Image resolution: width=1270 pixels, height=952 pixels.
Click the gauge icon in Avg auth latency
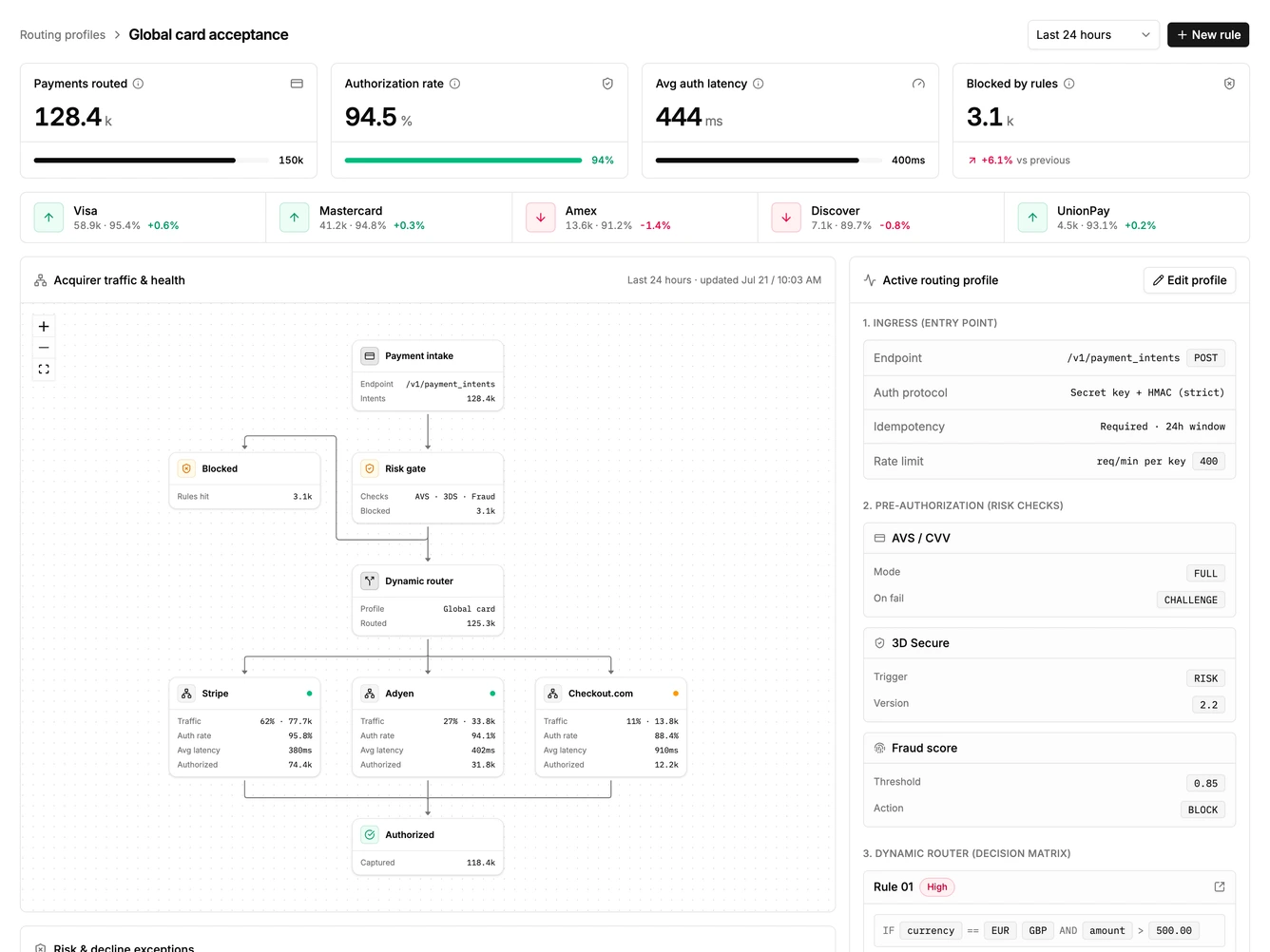tap(918, 84)
